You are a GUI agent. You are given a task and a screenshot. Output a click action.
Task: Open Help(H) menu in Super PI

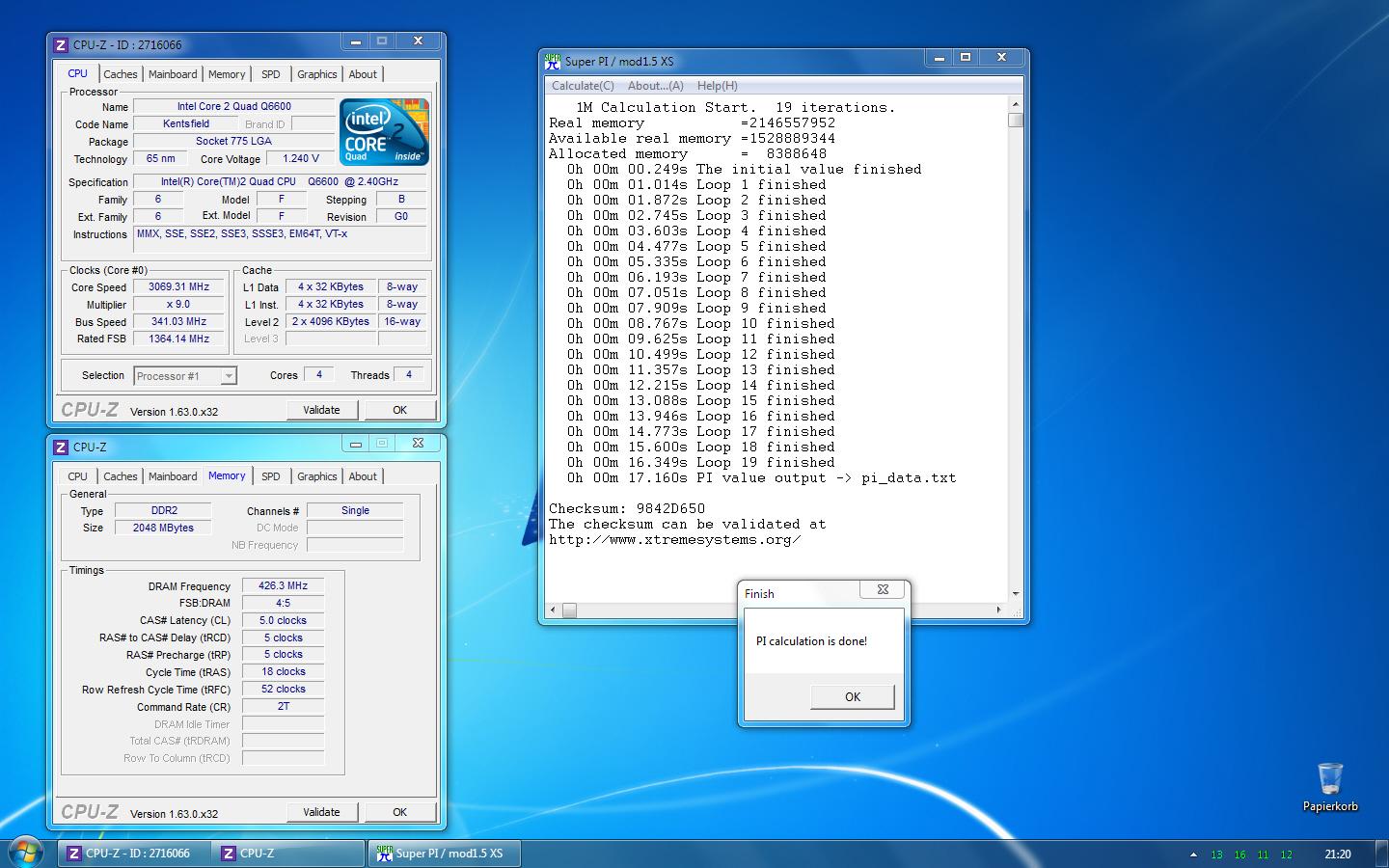[x=717, y=86]
